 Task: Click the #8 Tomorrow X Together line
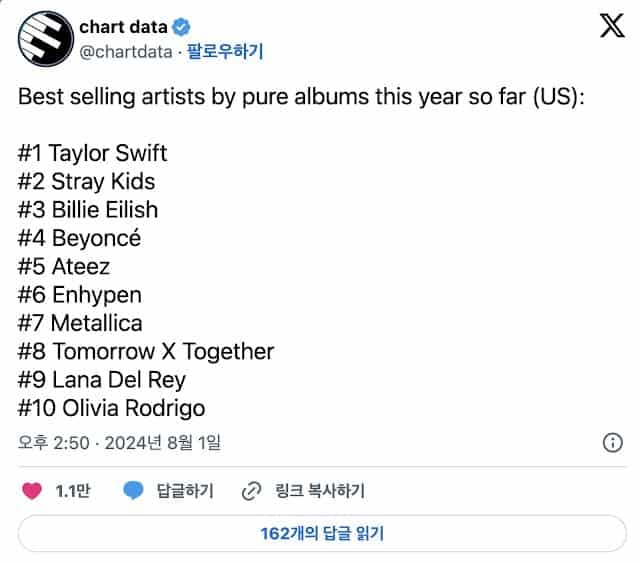pyautogui.click(x=146, y=351)
